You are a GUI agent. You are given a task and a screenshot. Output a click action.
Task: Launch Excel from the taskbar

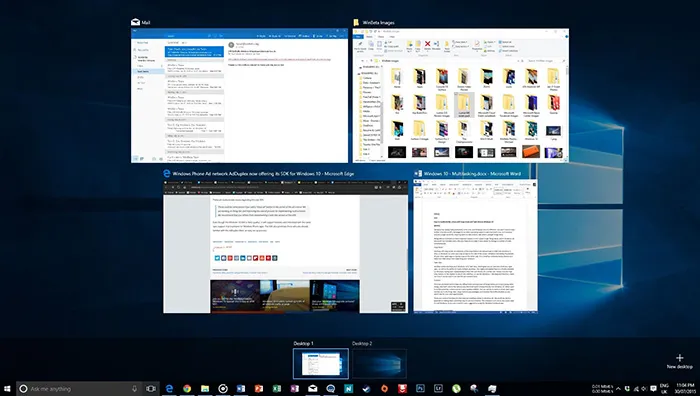277,388
